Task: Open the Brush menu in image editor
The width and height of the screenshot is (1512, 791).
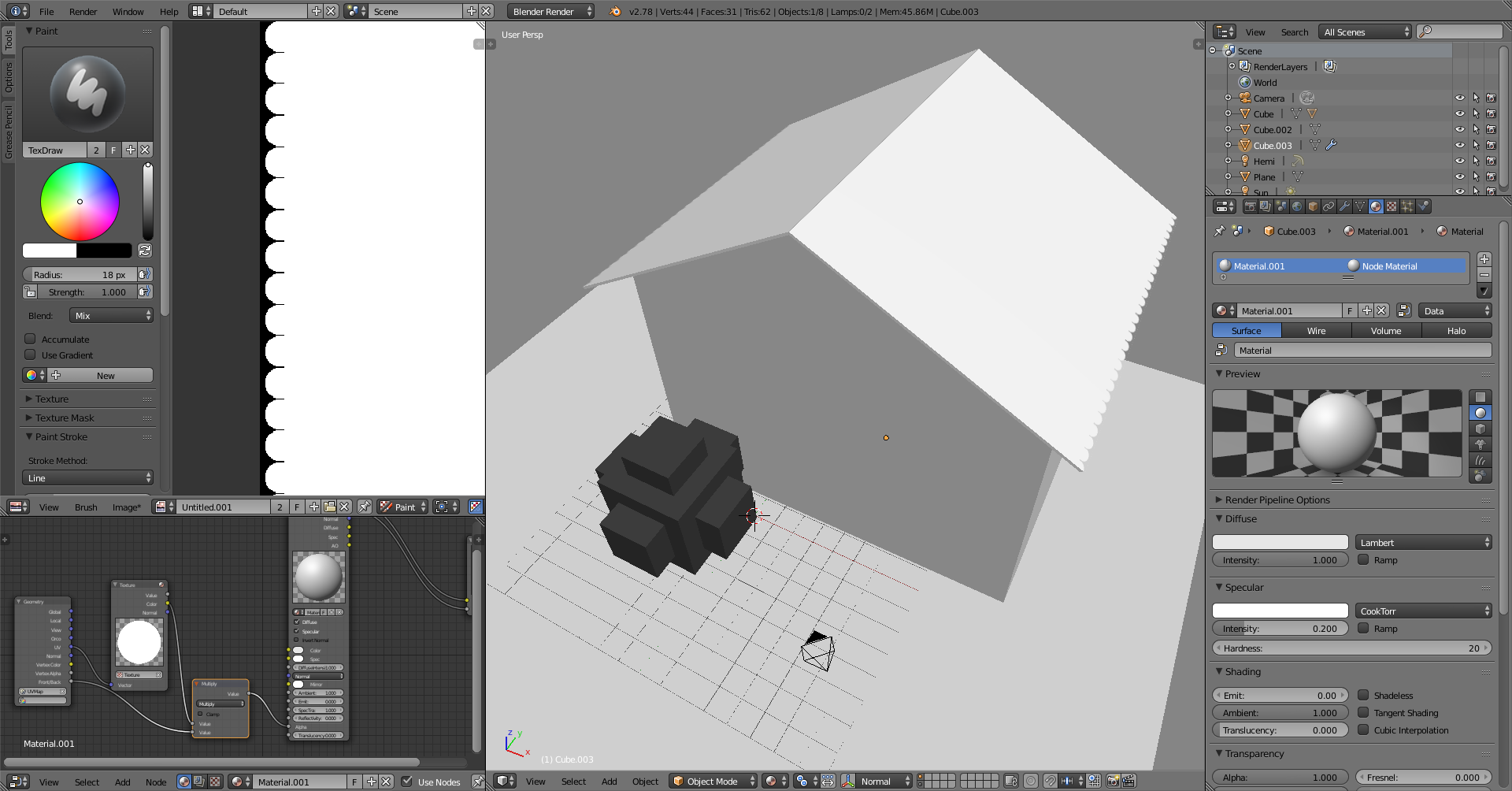Action: [x=86, y=507]
